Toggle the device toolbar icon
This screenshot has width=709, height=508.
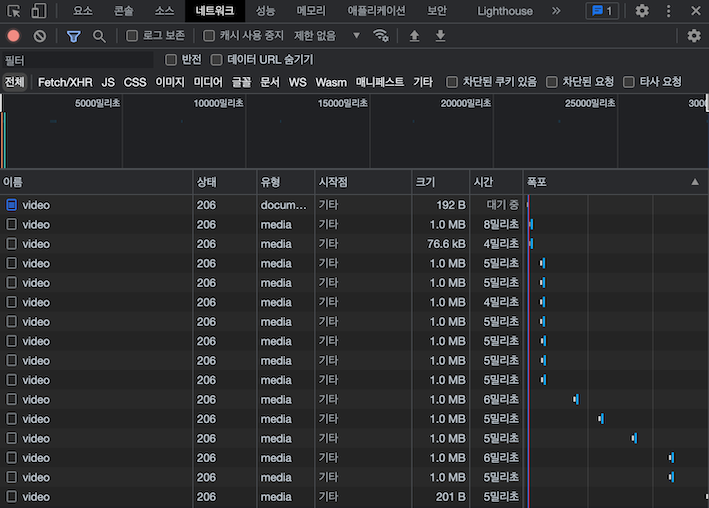[38, 11]
